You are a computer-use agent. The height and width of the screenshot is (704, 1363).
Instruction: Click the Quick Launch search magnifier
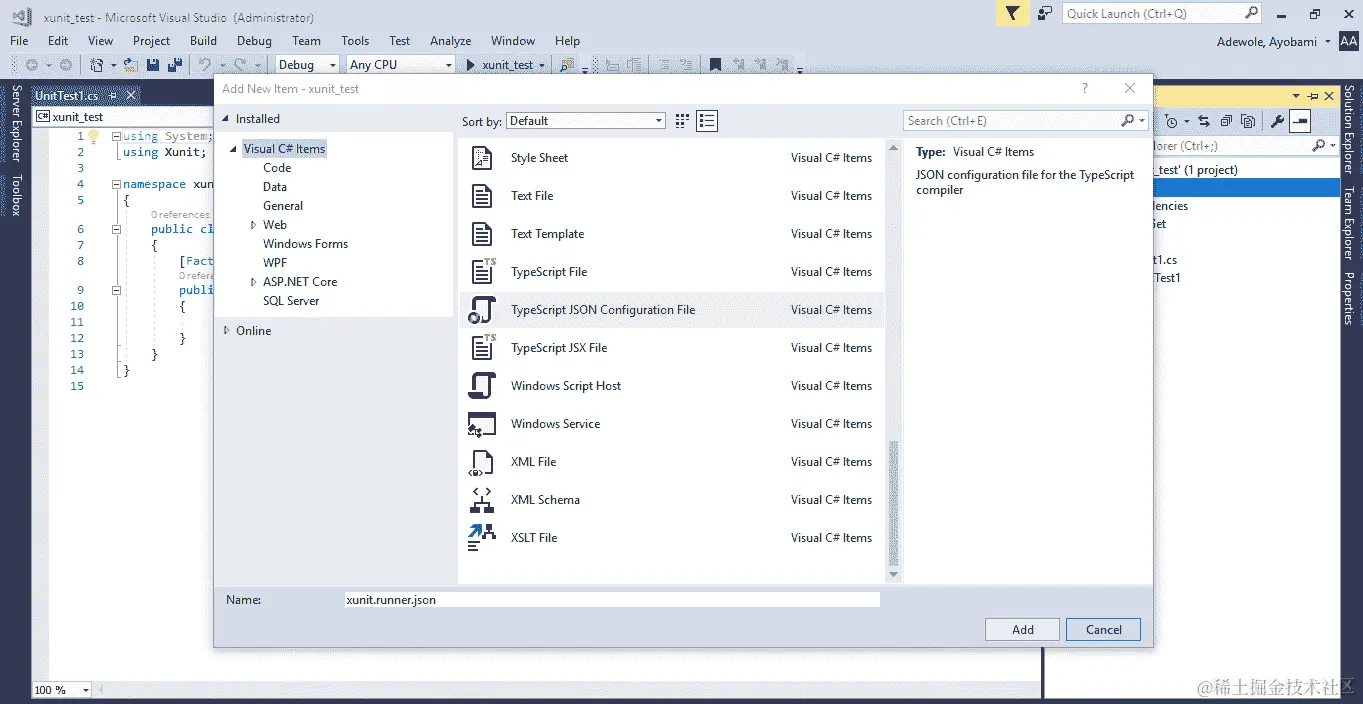click(1251, 13)
